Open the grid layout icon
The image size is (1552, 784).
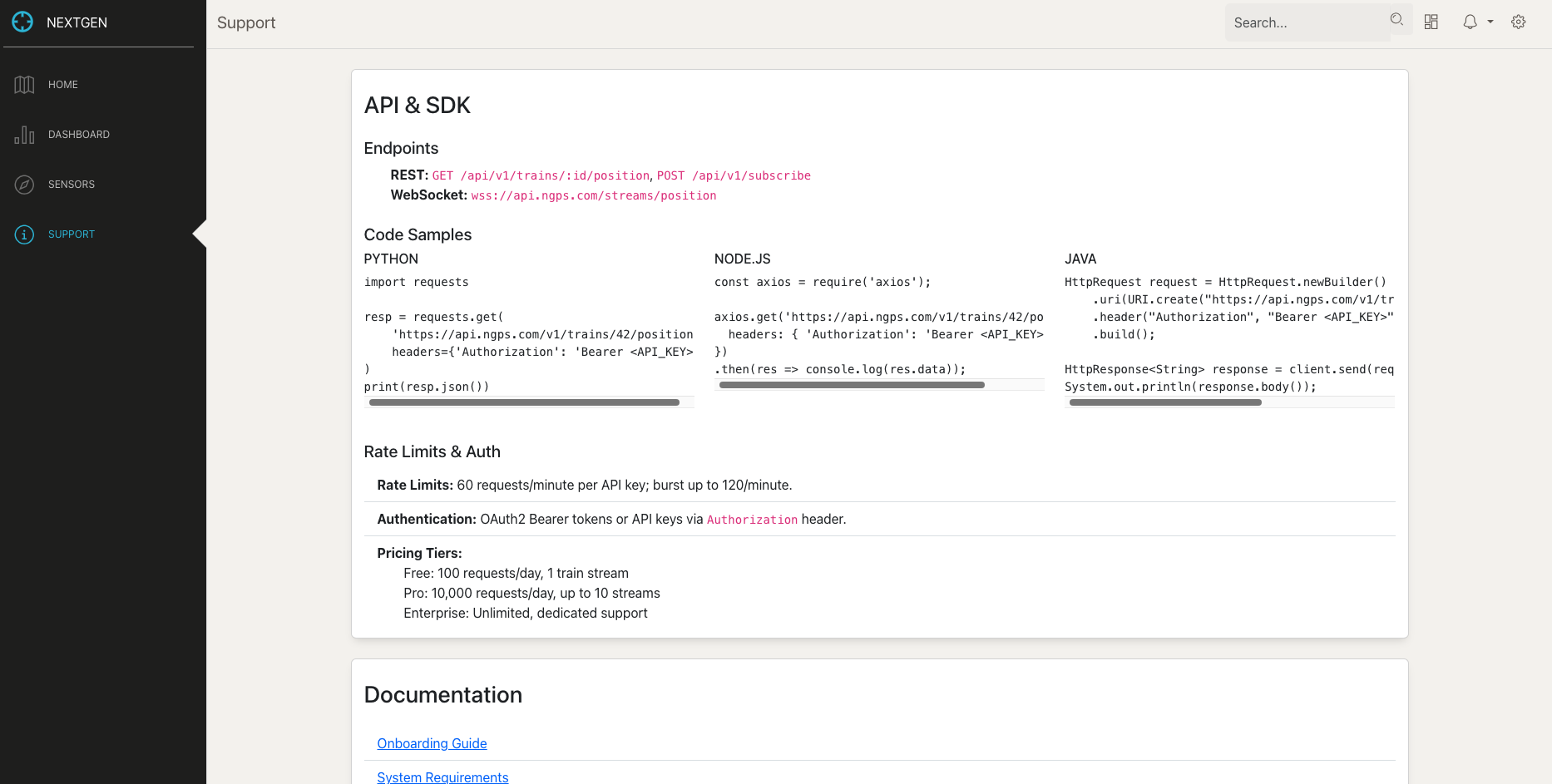pyautogui.click(x=1431, y=22)
